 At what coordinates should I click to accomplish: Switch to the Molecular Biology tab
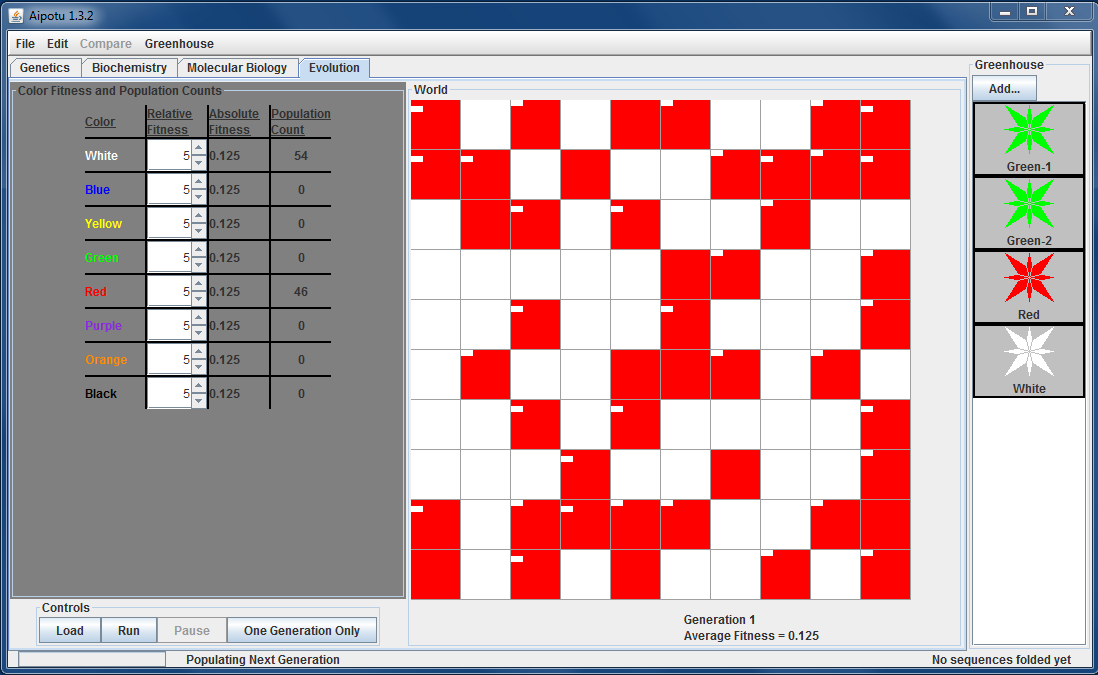tap(237, 68)
